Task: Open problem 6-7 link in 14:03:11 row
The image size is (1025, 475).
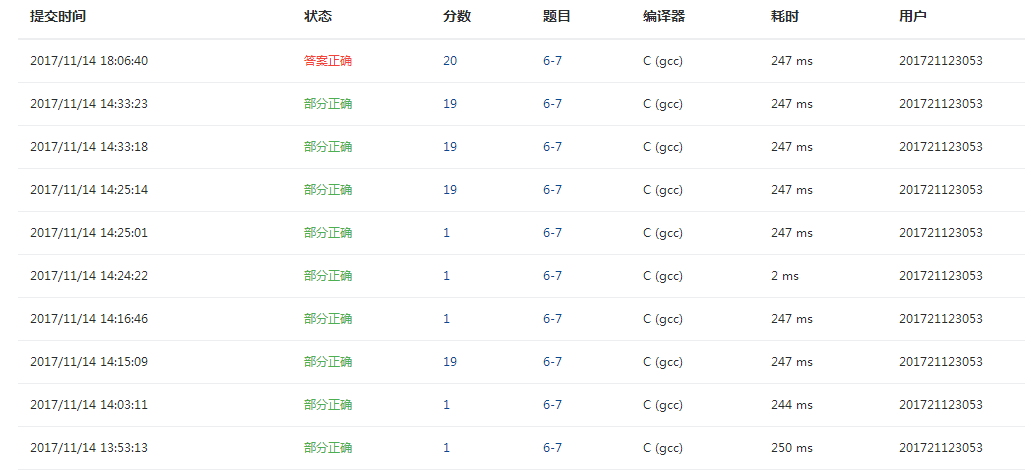Action: pyautogui.click(x=552, y=405)
